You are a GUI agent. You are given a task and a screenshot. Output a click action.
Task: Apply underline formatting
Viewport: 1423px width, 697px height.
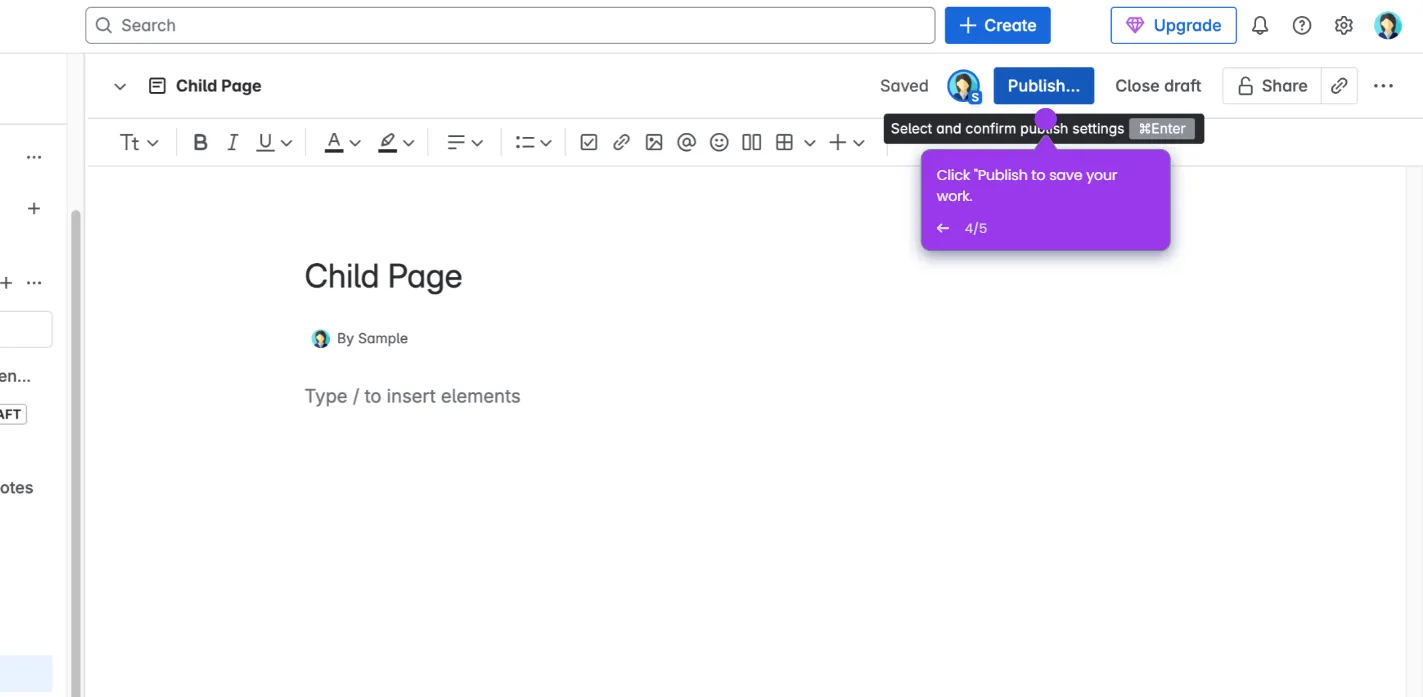coord(265,143)
